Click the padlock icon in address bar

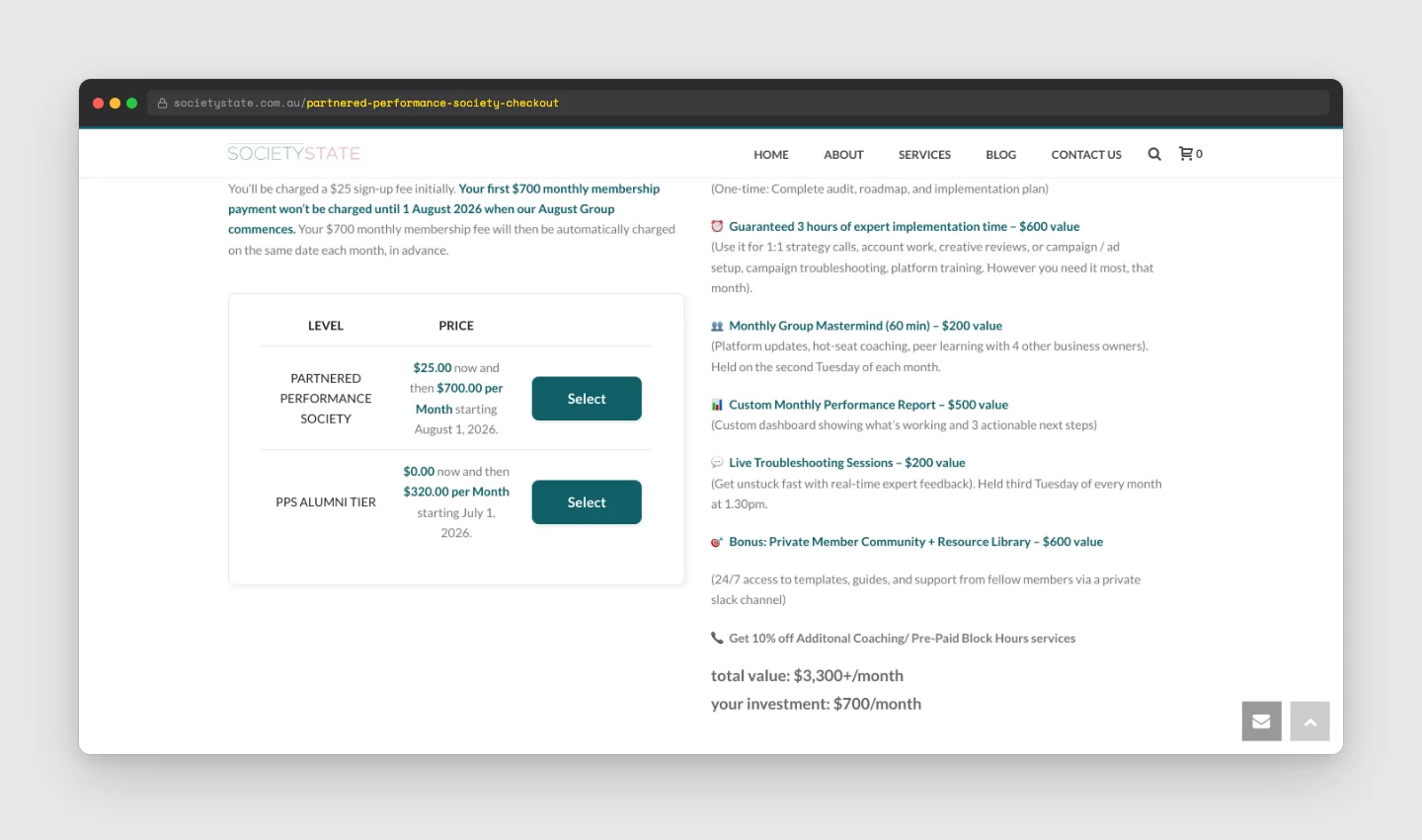(x=162, y=103)
